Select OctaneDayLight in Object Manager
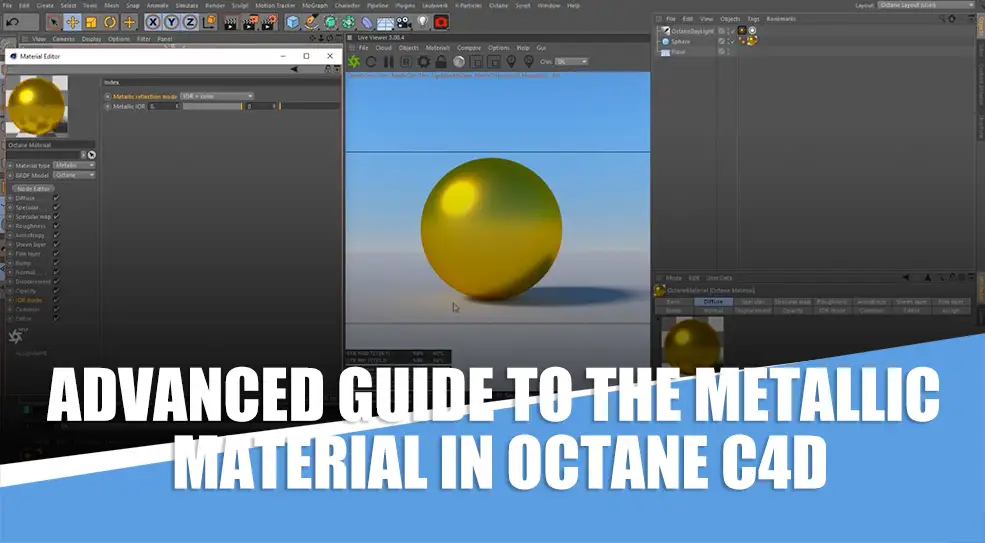985x543 pixels. [692, 31]
